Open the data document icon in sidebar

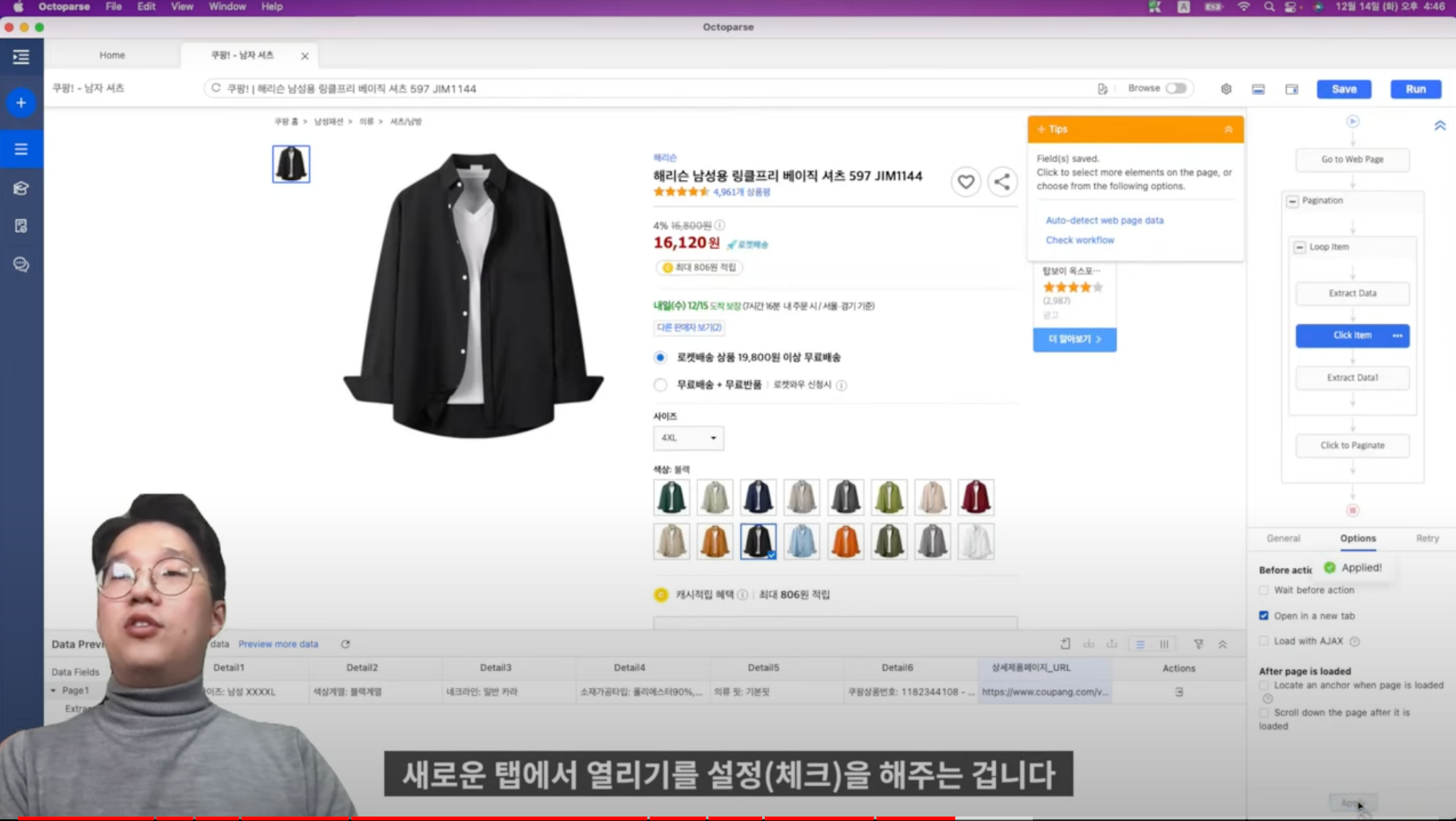coord(21,226)
